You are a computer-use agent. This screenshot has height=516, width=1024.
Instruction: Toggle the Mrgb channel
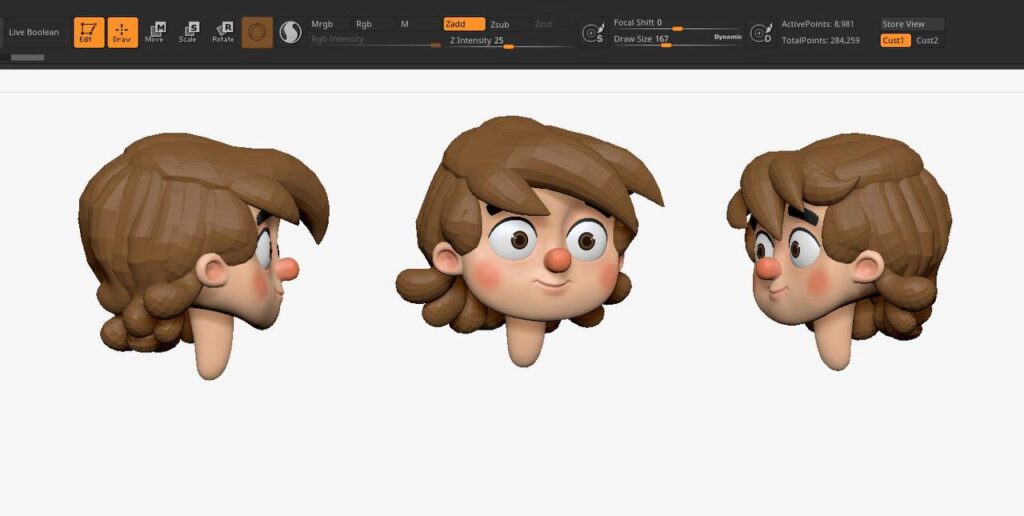point(328,24)
